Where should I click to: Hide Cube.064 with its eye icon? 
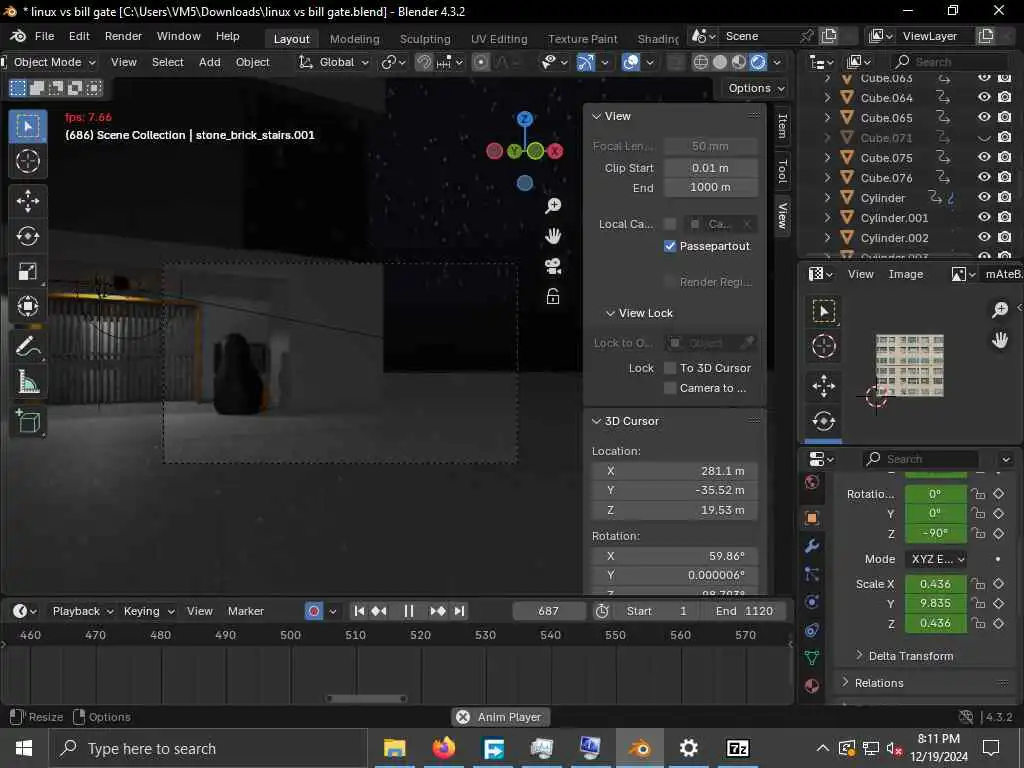click(x=984, y=97)
